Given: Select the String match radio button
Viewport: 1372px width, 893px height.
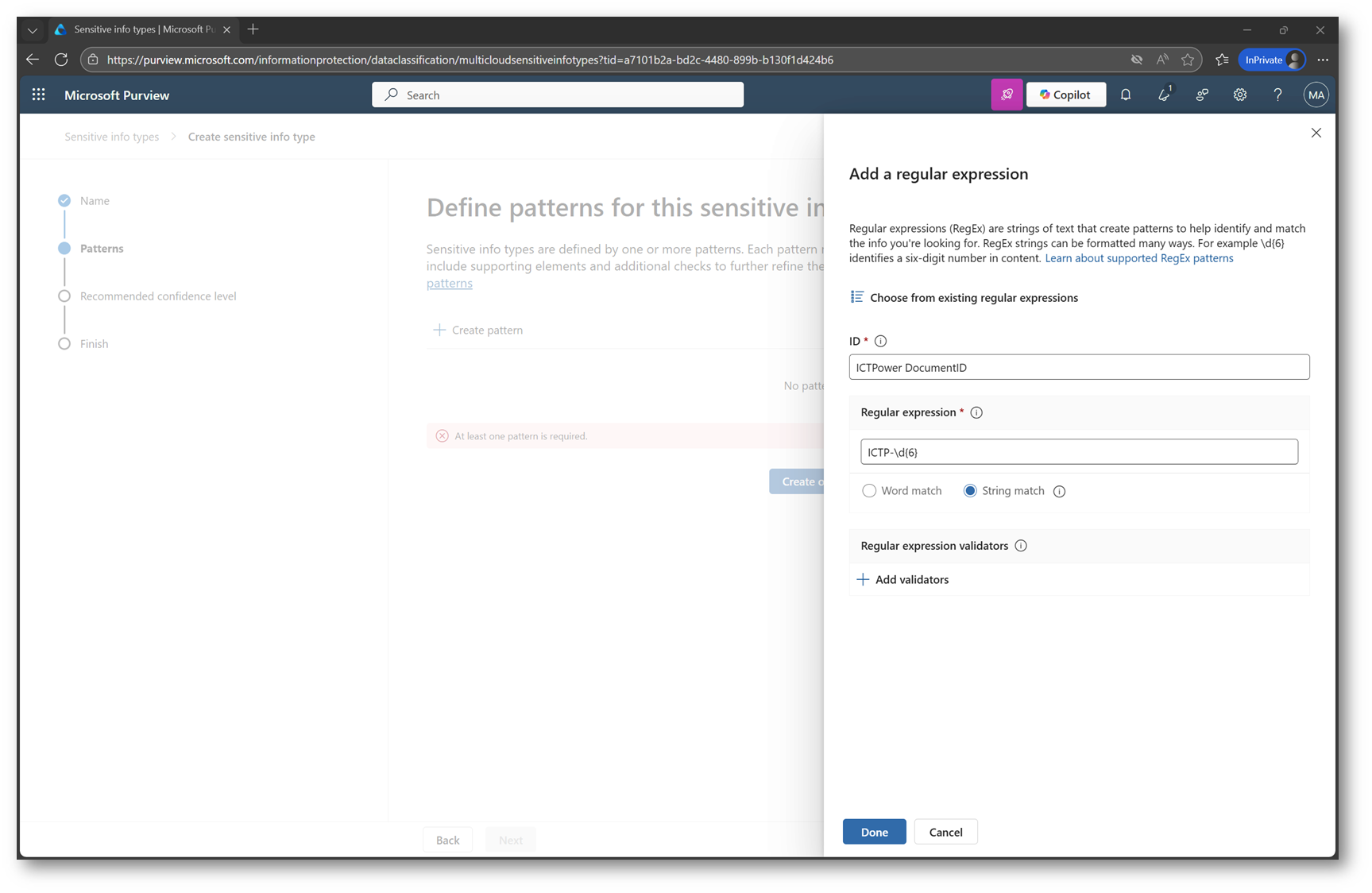Looking at the screenshot, I should (x=970, y=491).
